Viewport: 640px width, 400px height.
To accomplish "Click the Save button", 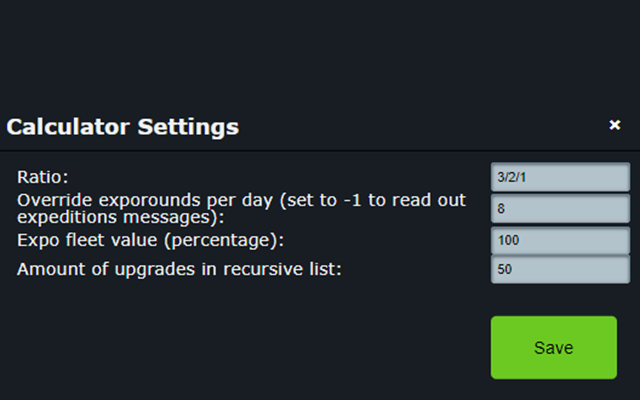I will tap(554, 347).
